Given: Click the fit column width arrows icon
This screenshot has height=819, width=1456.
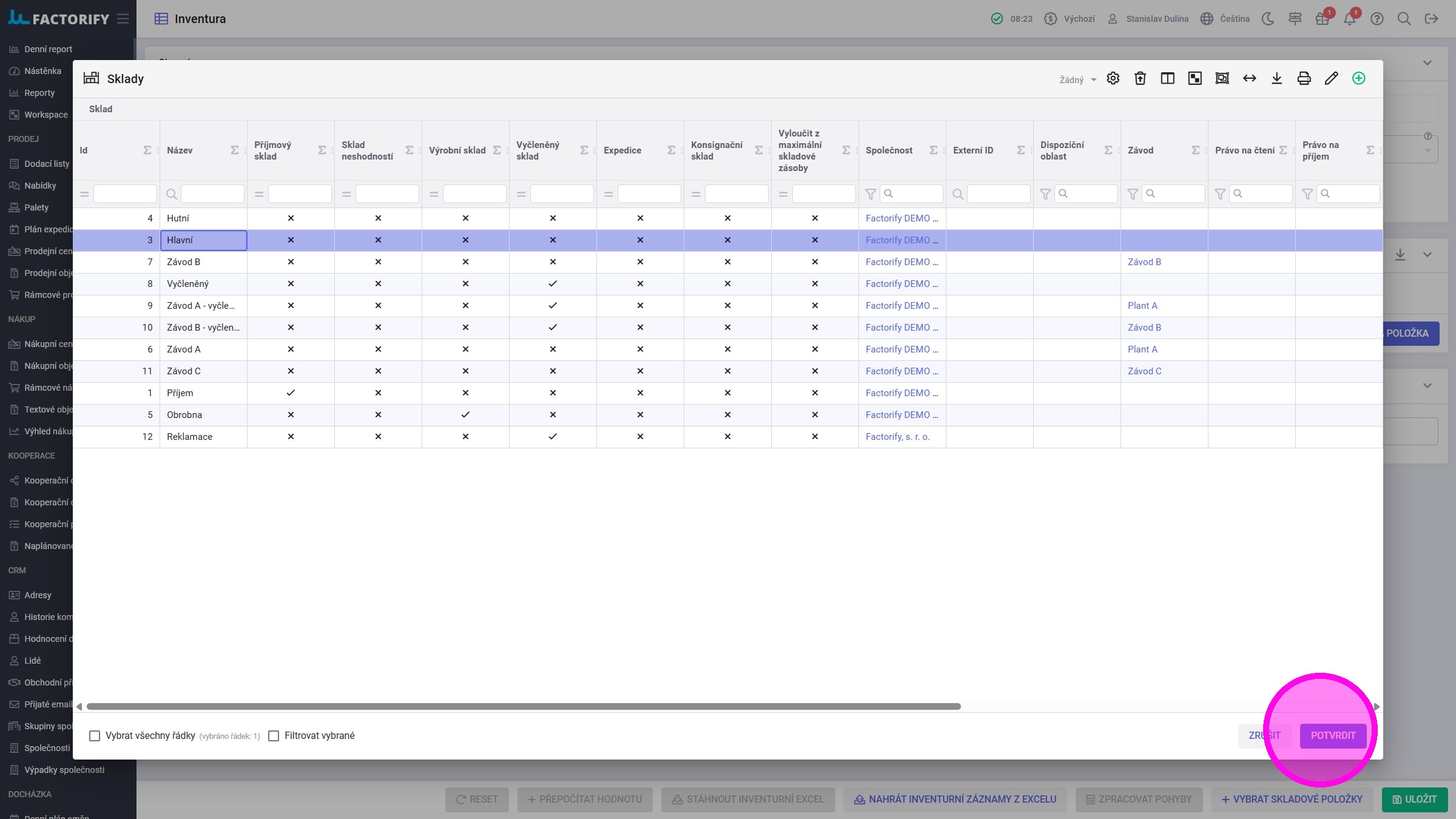Looking at the screenshot, I should (1249, 78).
